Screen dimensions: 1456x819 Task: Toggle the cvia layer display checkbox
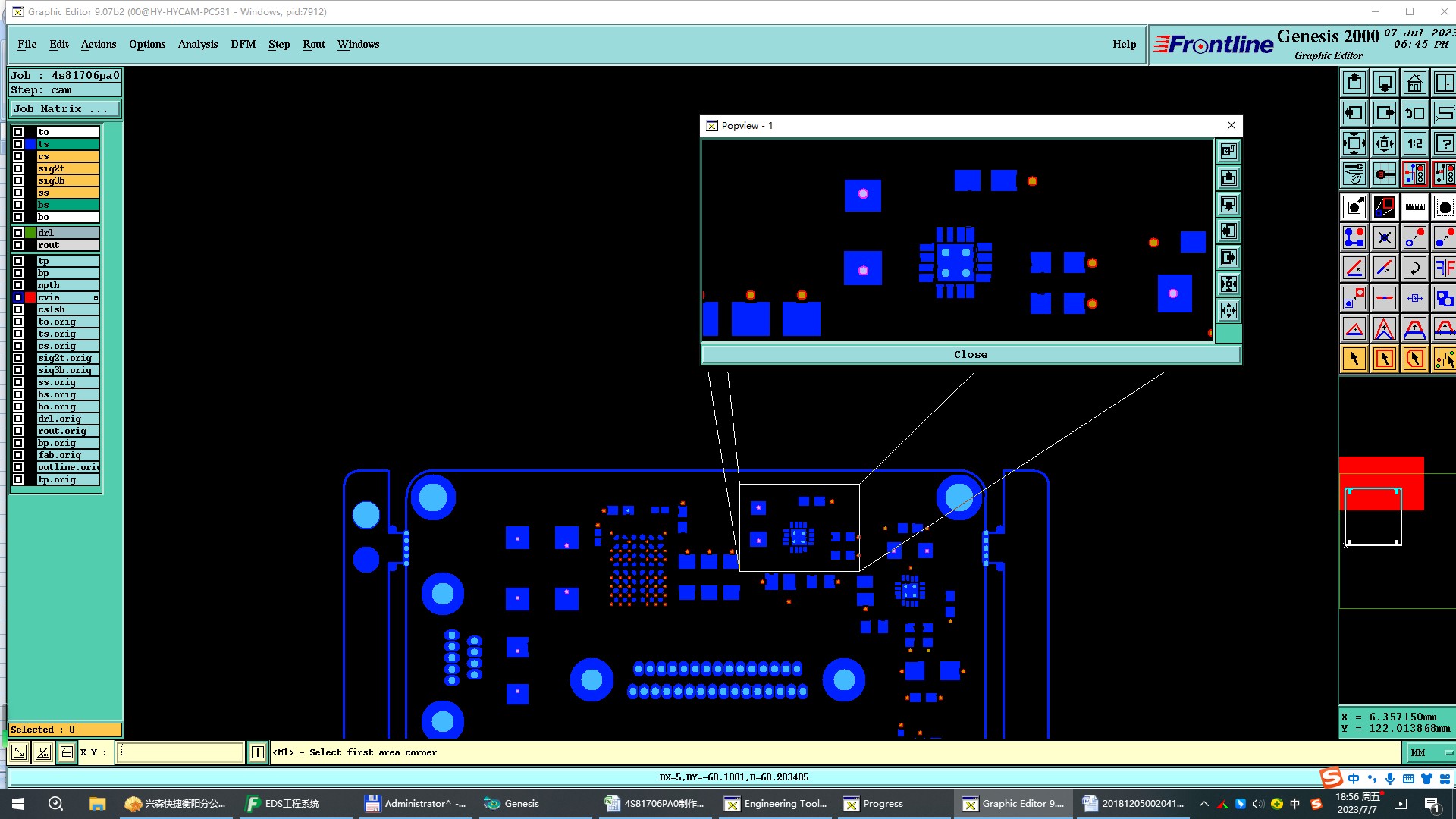18,297
